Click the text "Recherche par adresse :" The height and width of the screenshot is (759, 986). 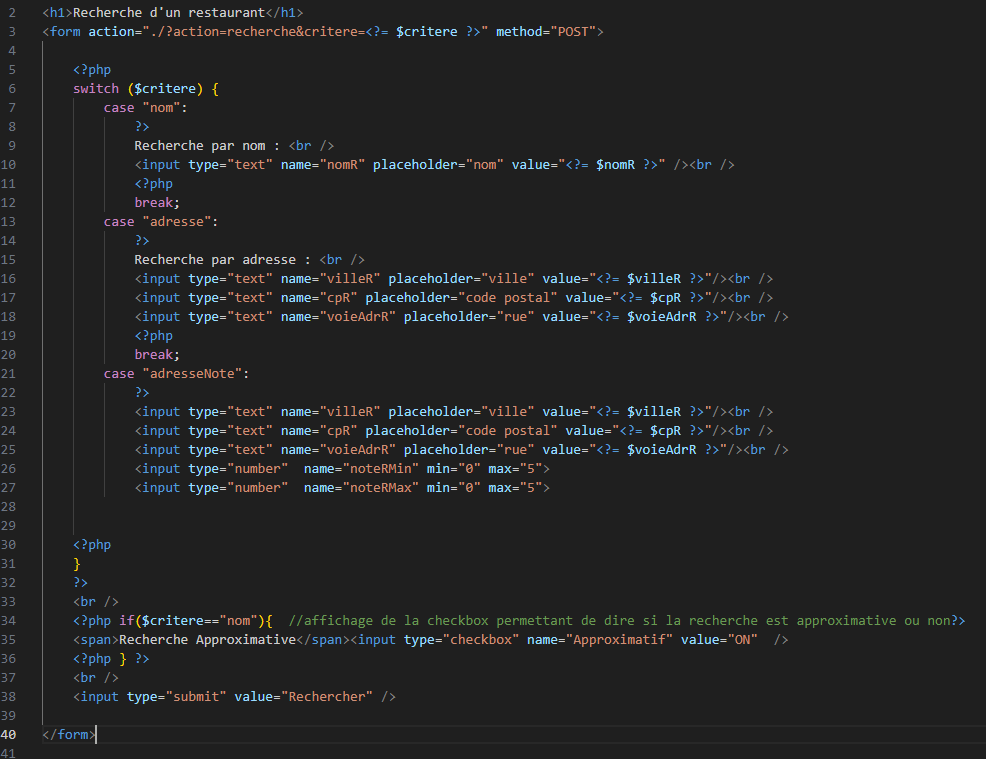pos(223,260)
